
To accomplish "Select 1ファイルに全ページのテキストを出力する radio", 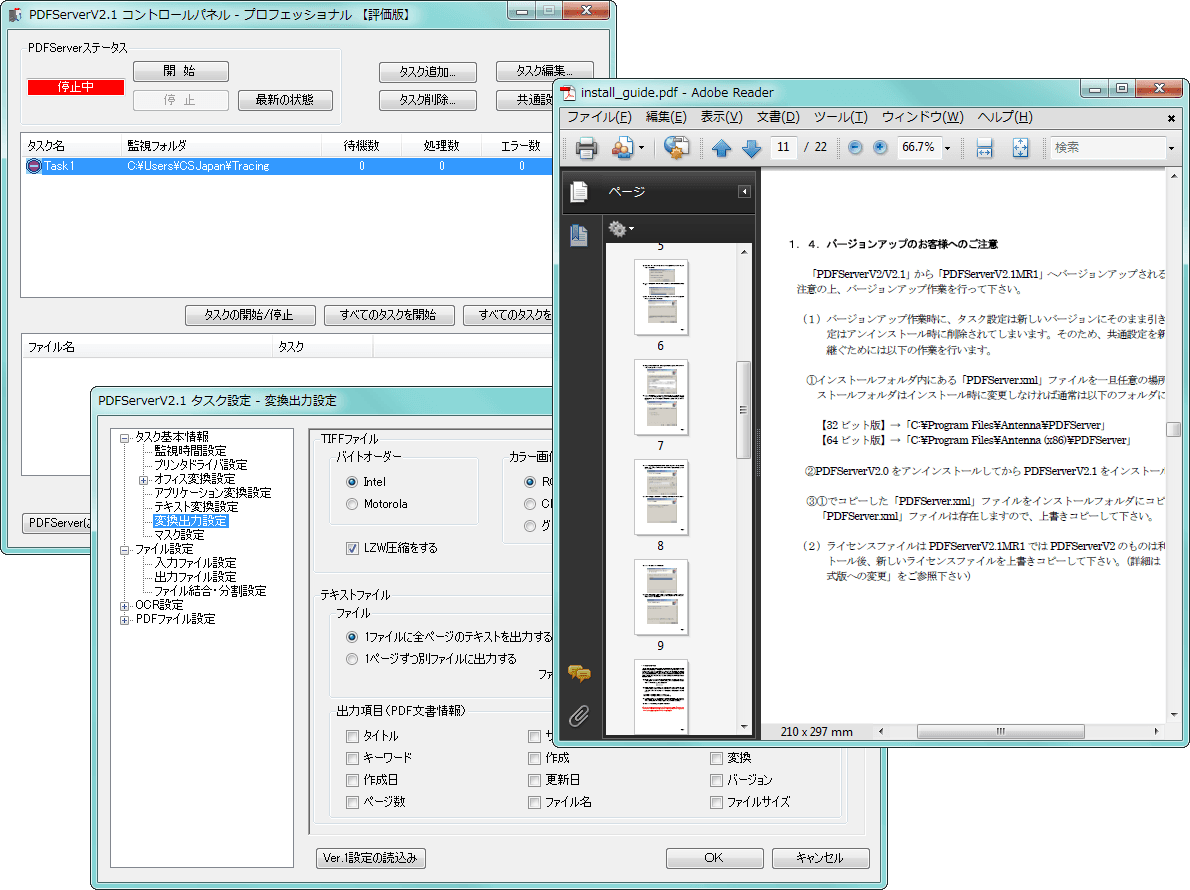I will point(352,637).
